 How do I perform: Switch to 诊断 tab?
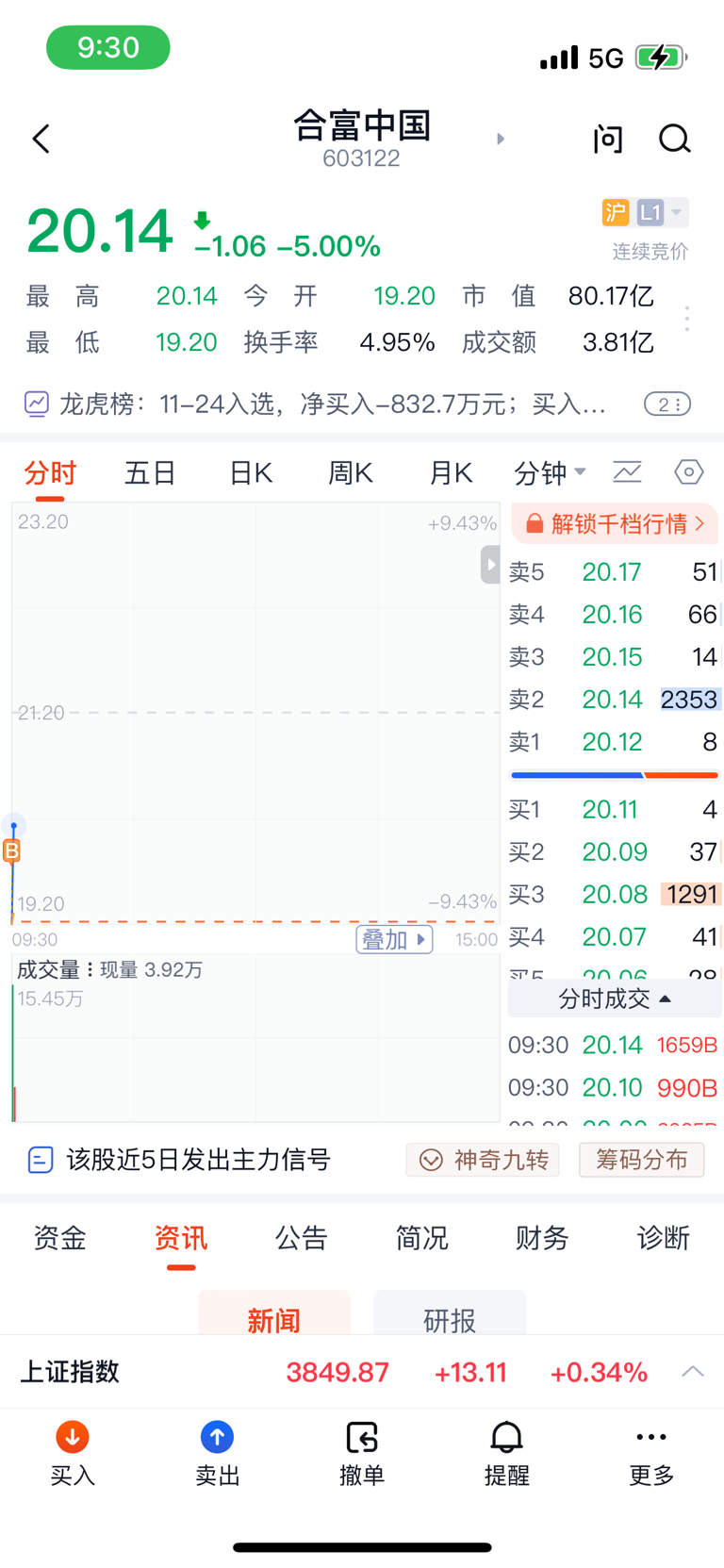click(664, 1238)
